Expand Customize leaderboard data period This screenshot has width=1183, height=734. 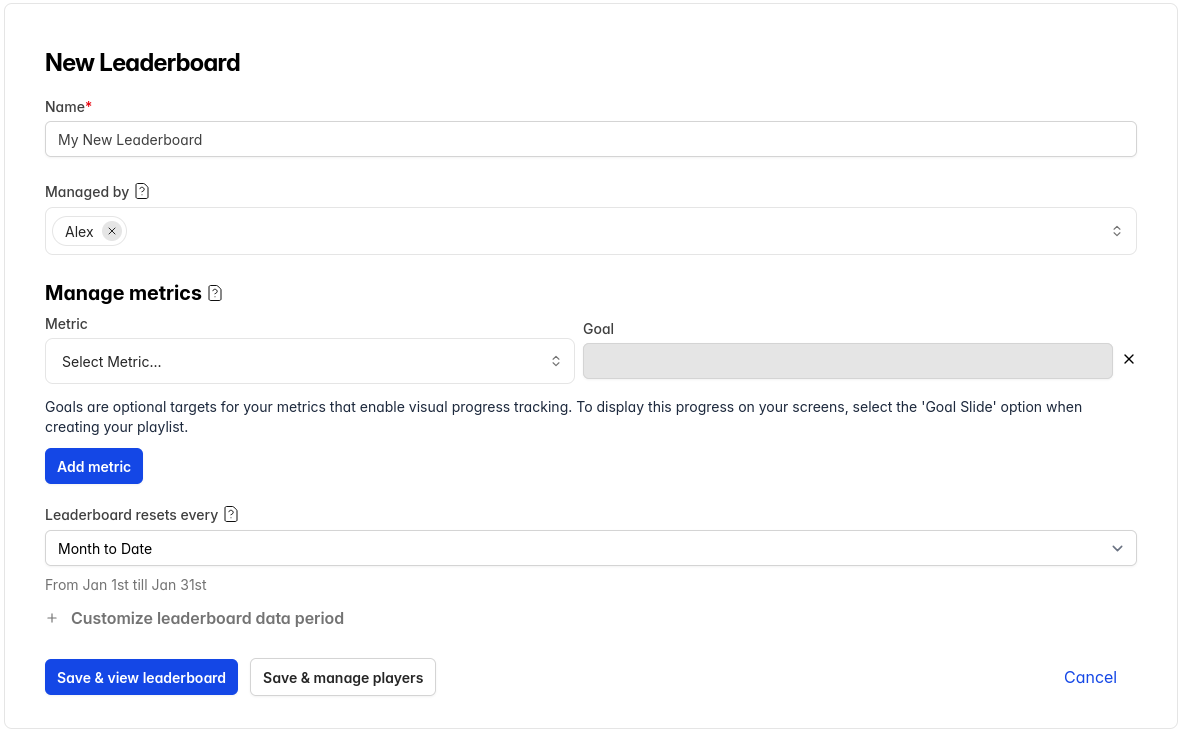tap(207, 618)
